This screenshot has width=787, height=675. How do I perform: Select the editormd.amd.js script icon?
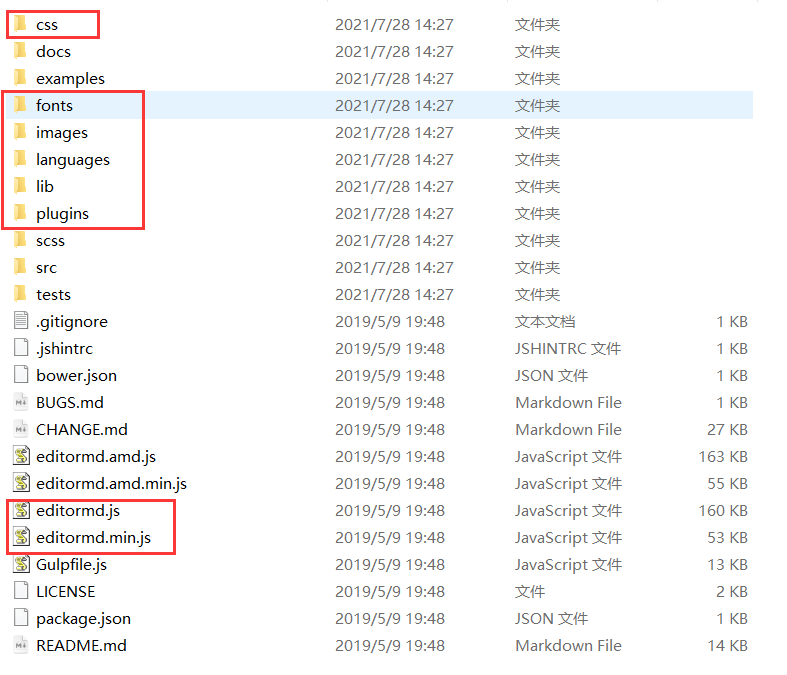21,456
